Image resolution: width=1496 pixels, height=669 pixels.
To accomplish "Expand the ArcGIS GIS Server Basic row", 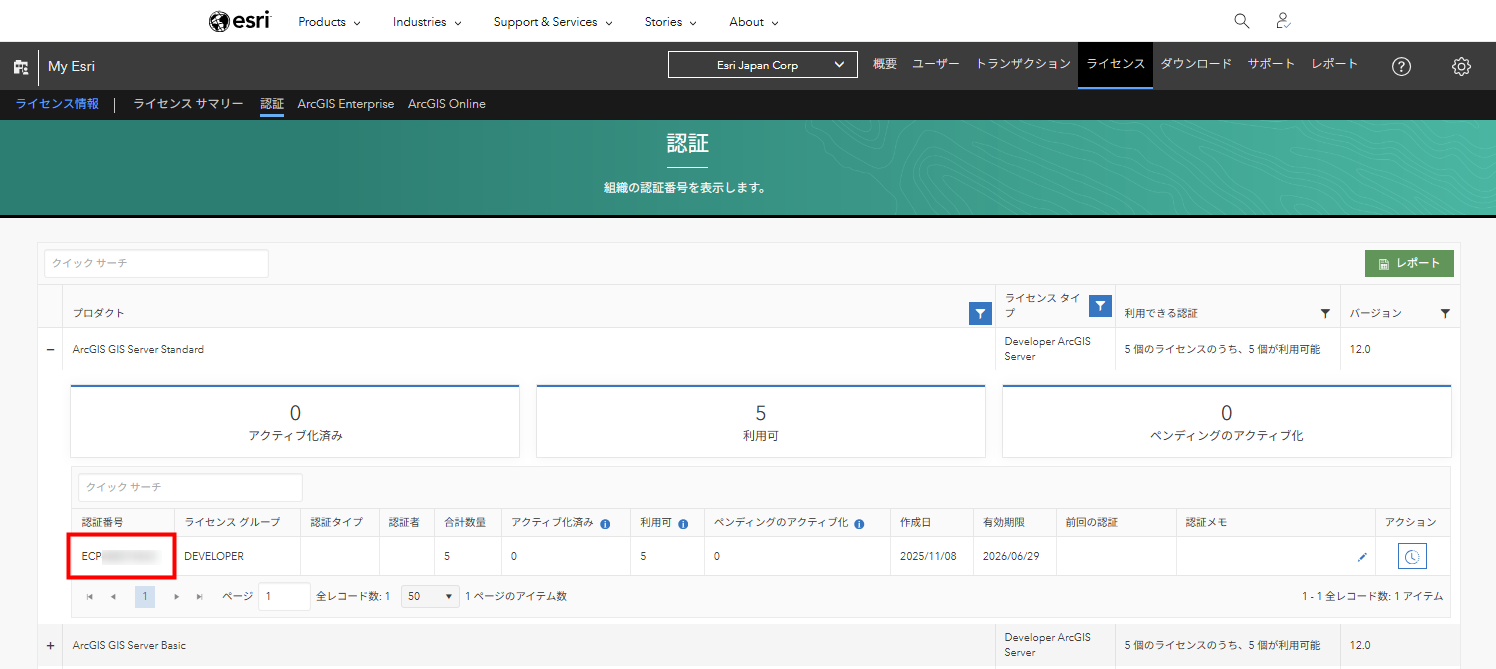I will point(50,645).
